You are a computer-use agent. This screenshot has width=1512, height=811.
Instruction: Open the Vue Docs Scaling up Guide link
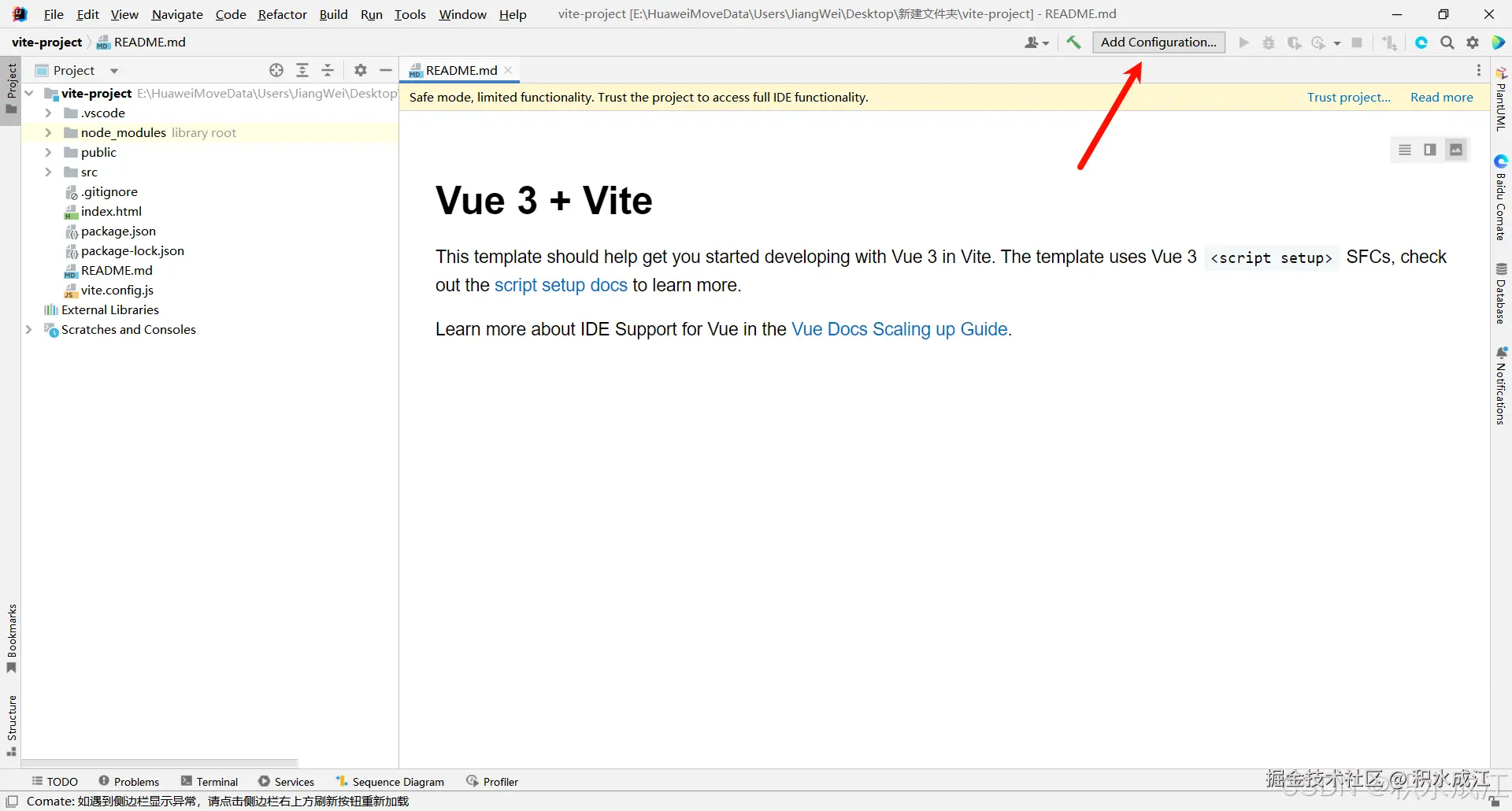coord(899,329)
